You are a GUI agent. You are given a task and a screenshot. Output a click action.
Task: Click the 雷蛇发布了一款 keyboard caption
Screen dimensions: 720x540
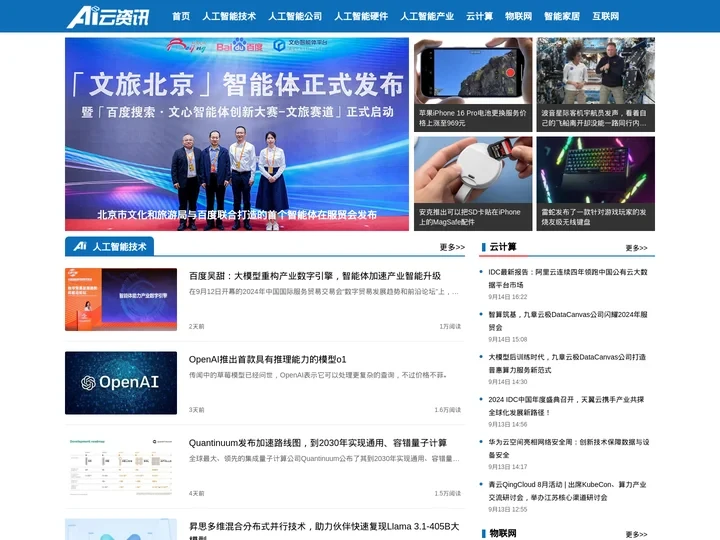594,217
